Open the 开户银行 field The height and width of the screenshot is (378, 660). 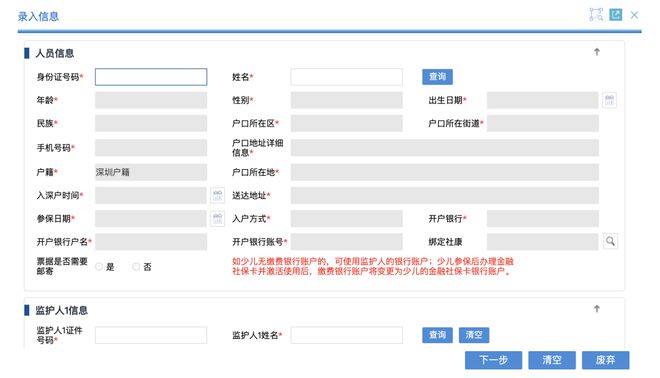543,218
